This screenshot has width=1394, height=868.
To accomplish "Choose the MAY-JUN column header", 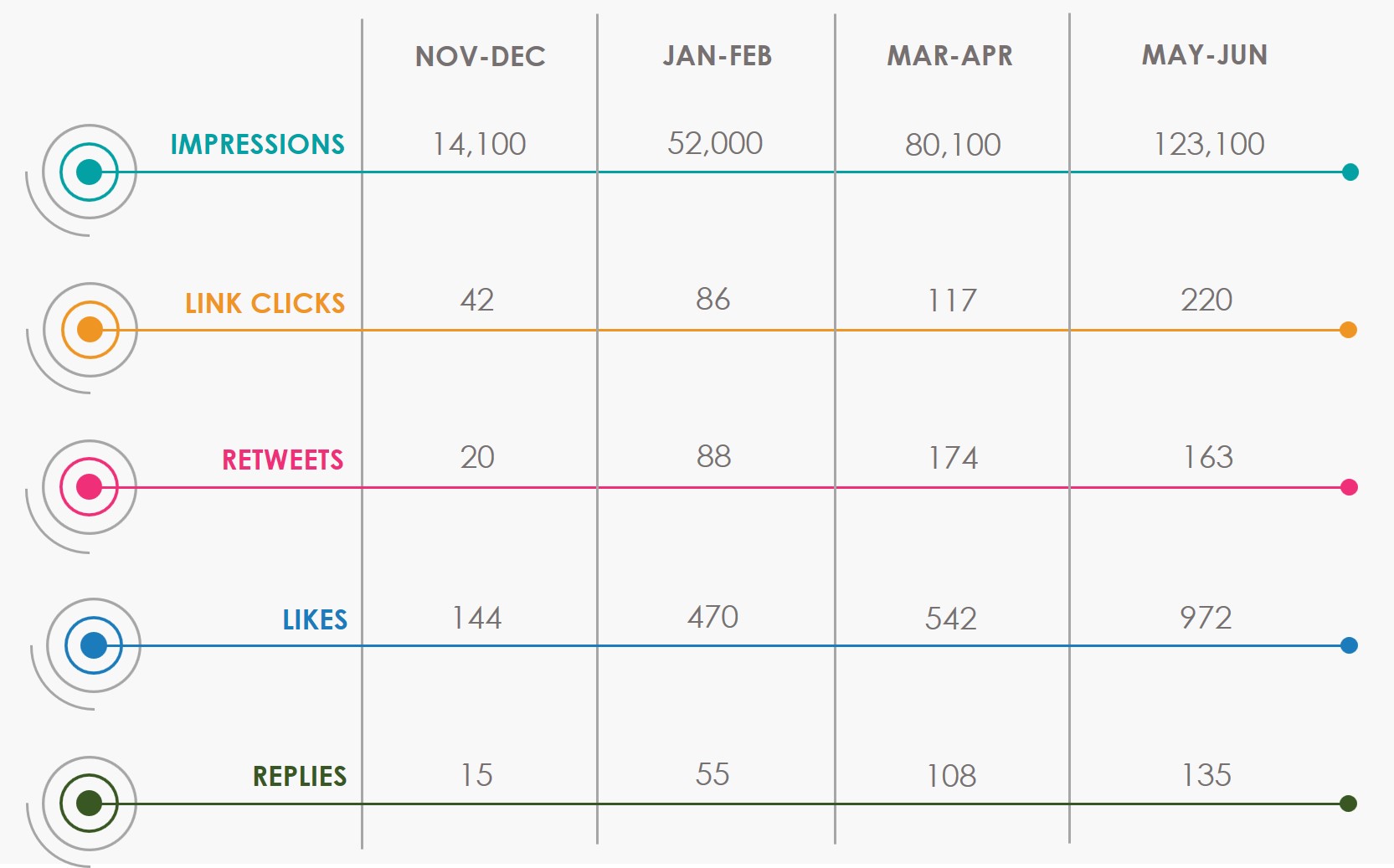I will pyautogui.click(x=1204, y=55).
